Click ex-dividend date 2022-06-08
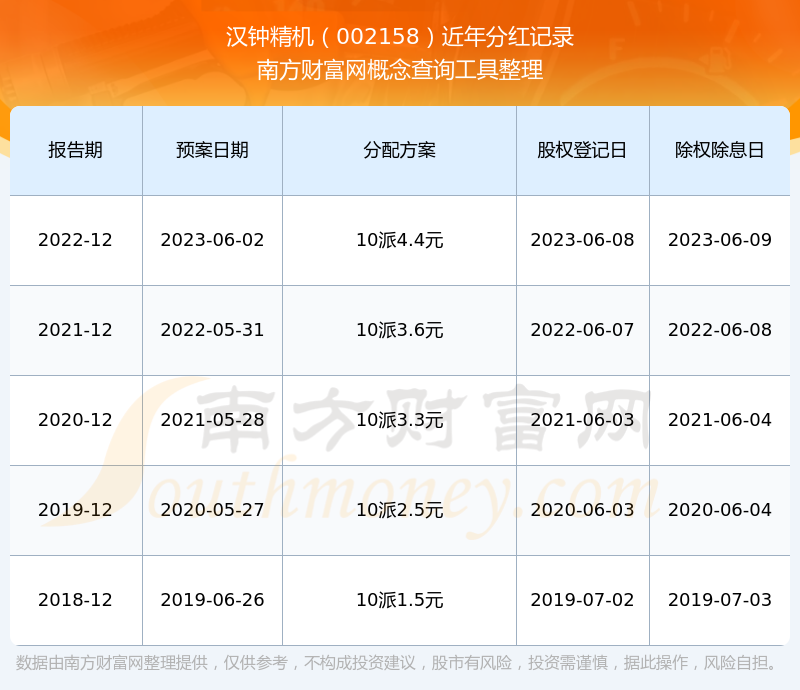800x690 pixels. coord(719,330)
